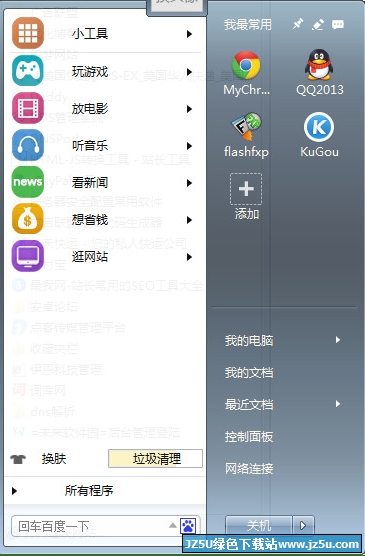Click the 玩游戏 gamepad icon
Image resolution: width=365 pixels, height=556 pixels.
[28, 70]
